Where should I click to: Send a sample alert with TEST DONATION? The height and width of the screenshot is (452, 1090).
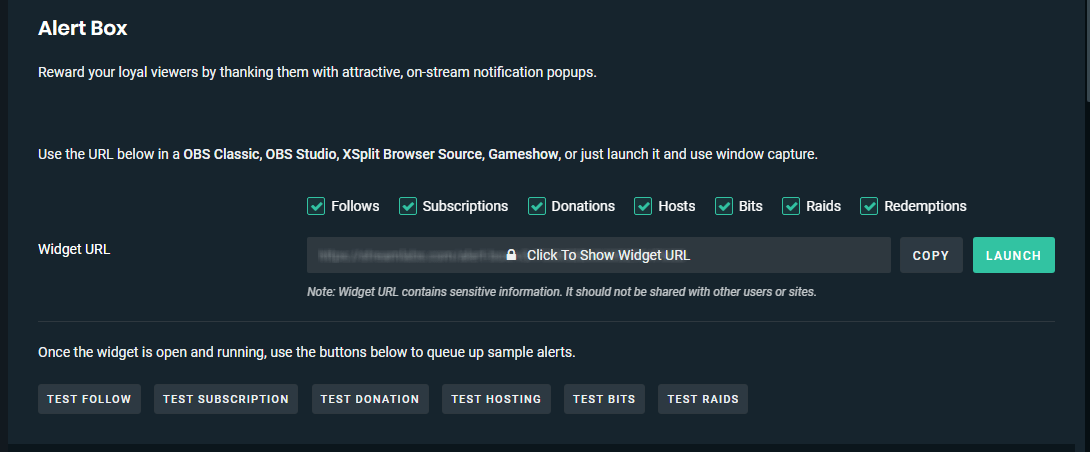click(370, 399)
